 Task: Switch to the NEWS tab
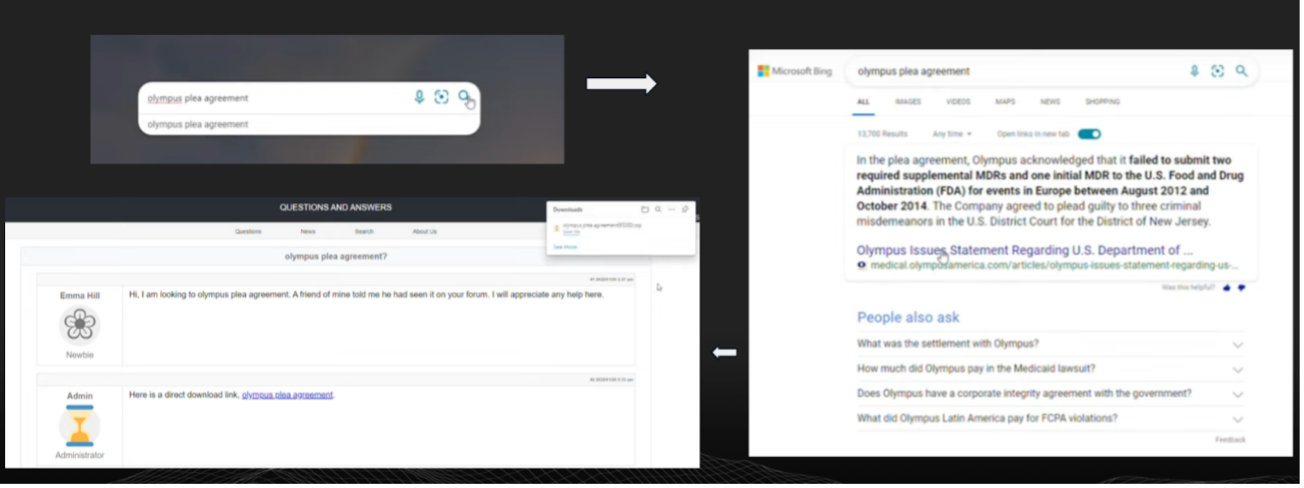coord(1050,102)
